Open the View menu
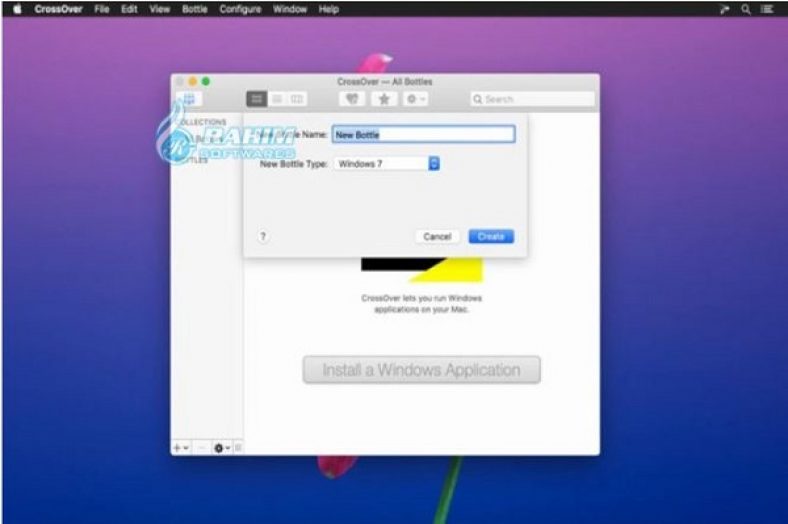This screenshot has height=524, width=788. pos(159,9)
